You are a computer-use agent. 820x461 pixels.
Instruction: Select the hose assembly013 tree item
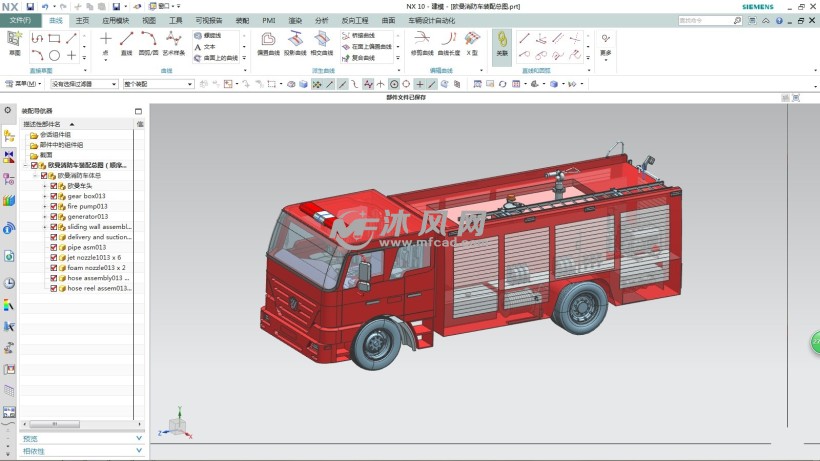tap(98, 278)
